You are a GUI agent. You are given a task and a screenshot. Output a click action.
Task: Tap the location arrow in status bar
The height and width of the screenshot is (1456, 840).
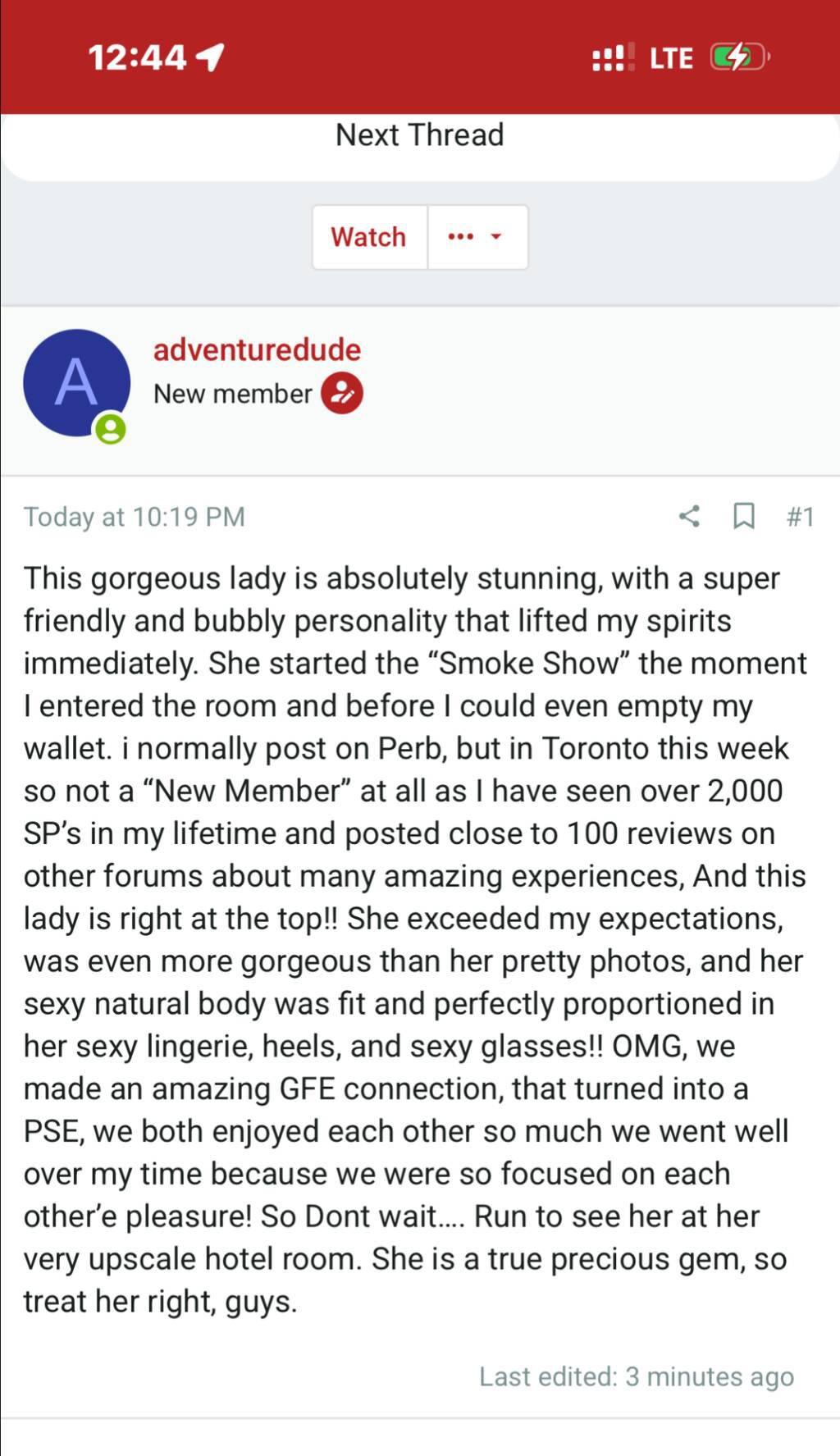point(211,57)
